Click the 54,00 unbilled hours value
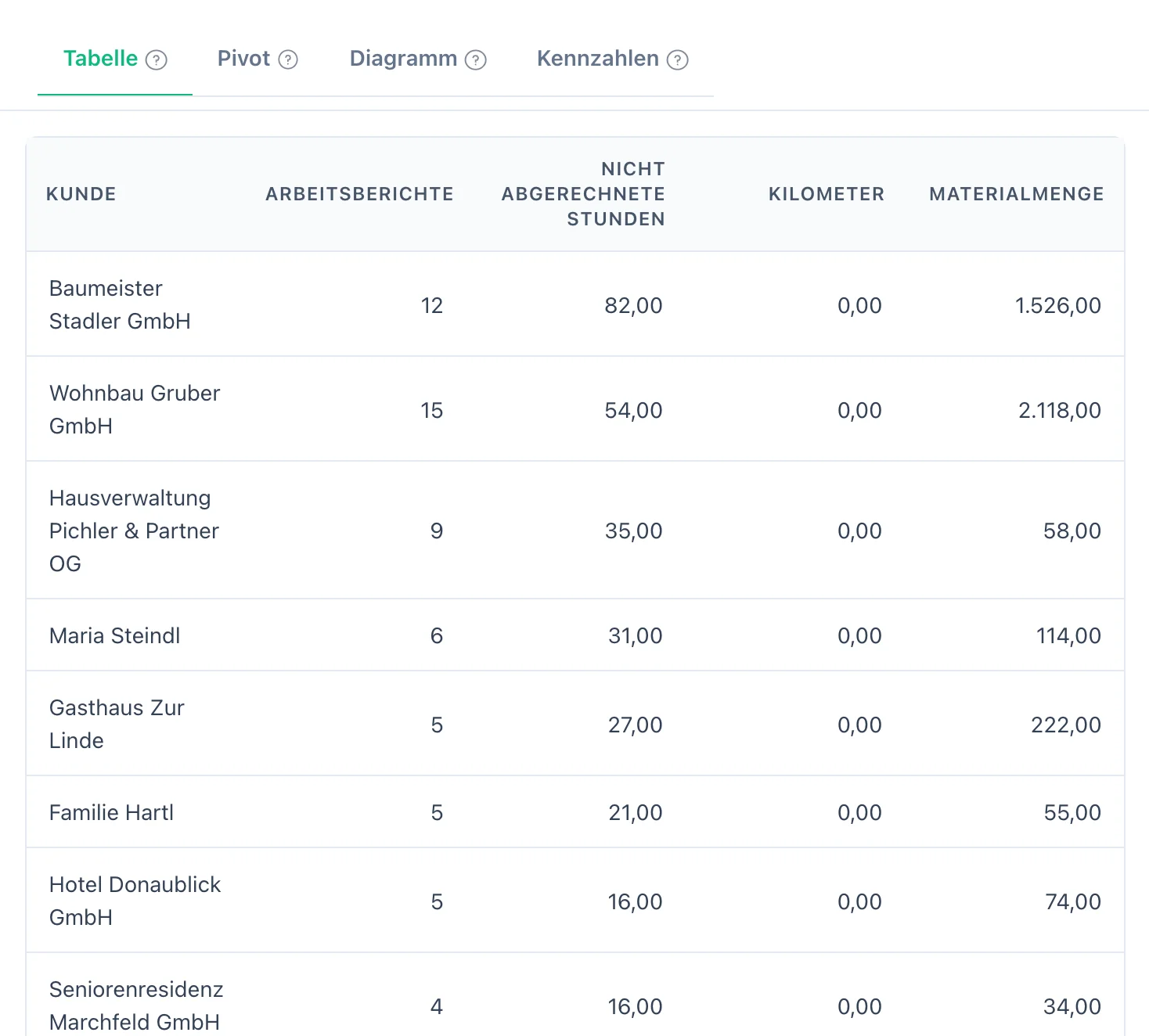 click(x=633, y=410)
